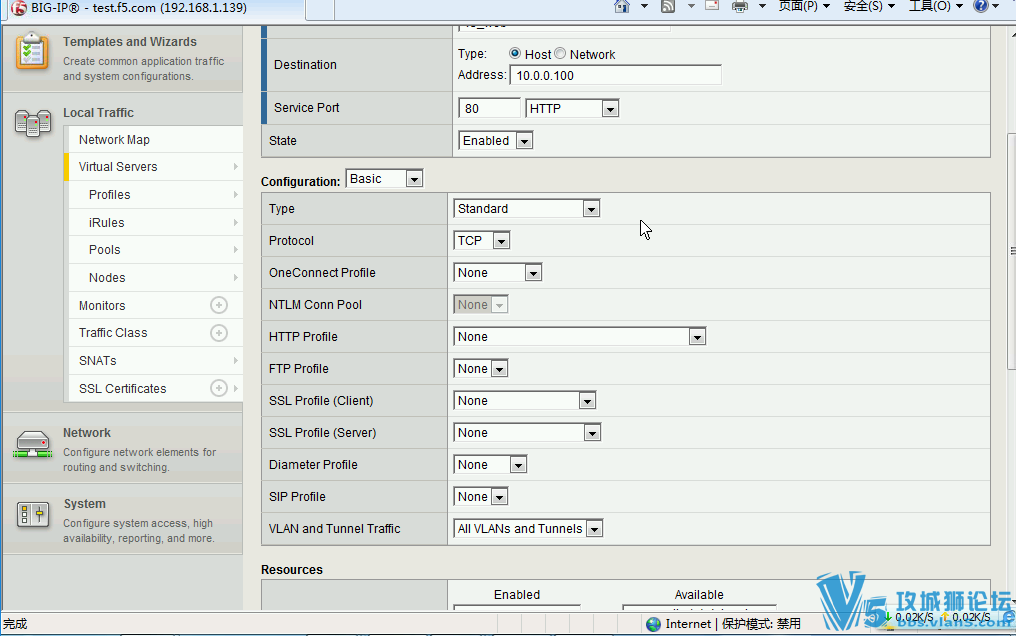1016x636 pixels.
Task: Open Pools menu item
Action: [104, 249]
